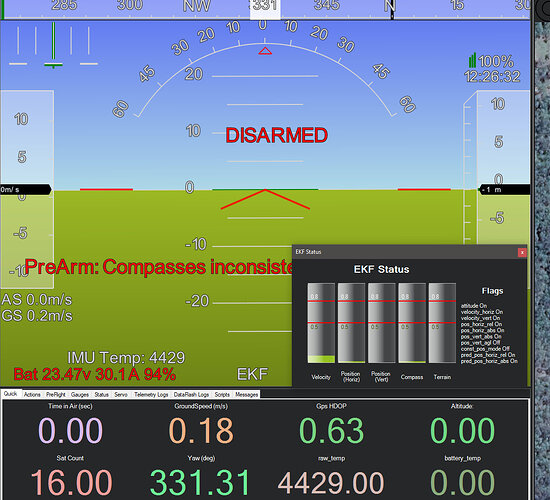550x500 pixels.
Task: Click the battery_temp value in Quick panel
Action: [462, 483]
